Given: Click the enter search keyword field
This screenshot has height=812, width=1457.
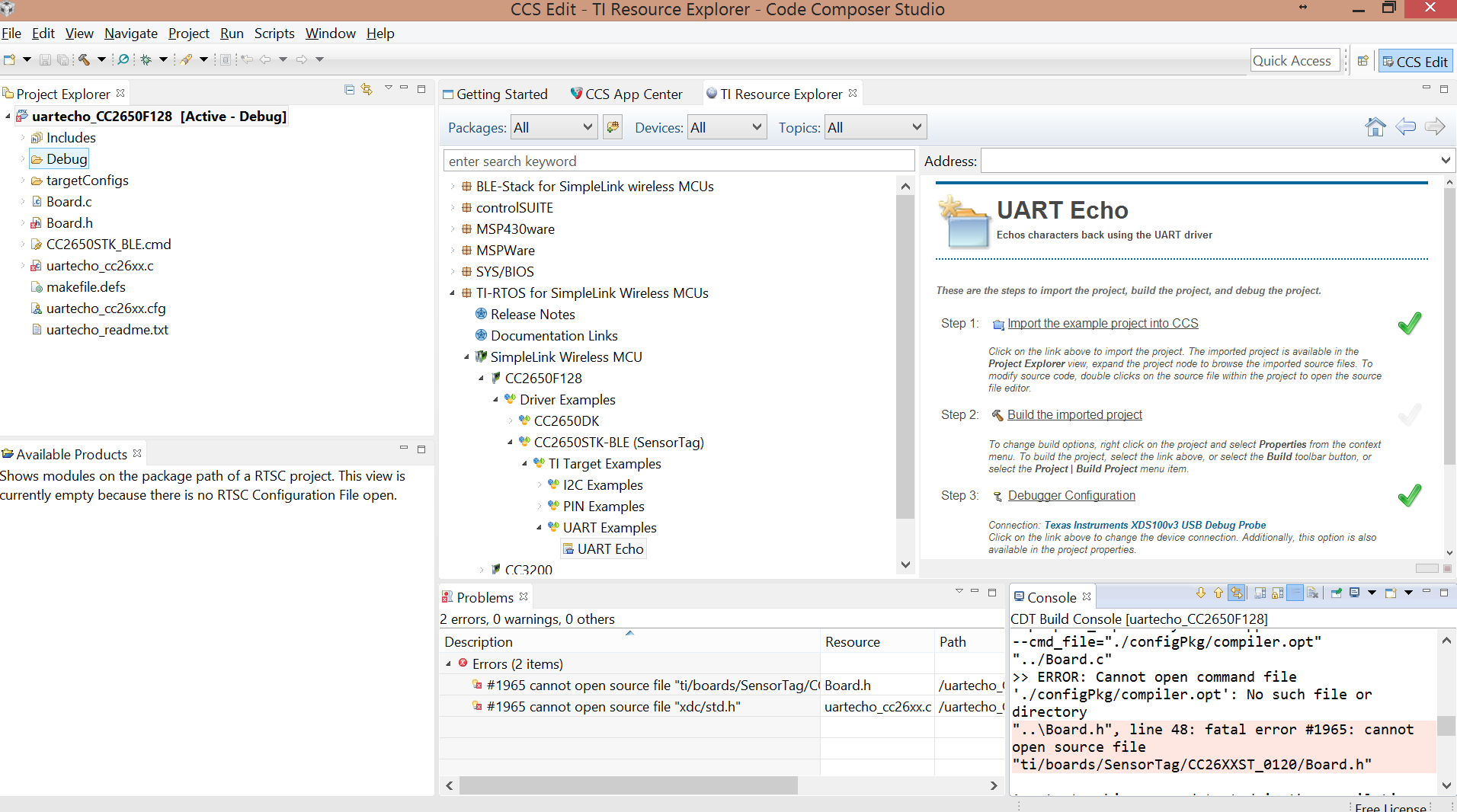Looking at the screenshot, I should pyautogui.click(x=678, y=161).
